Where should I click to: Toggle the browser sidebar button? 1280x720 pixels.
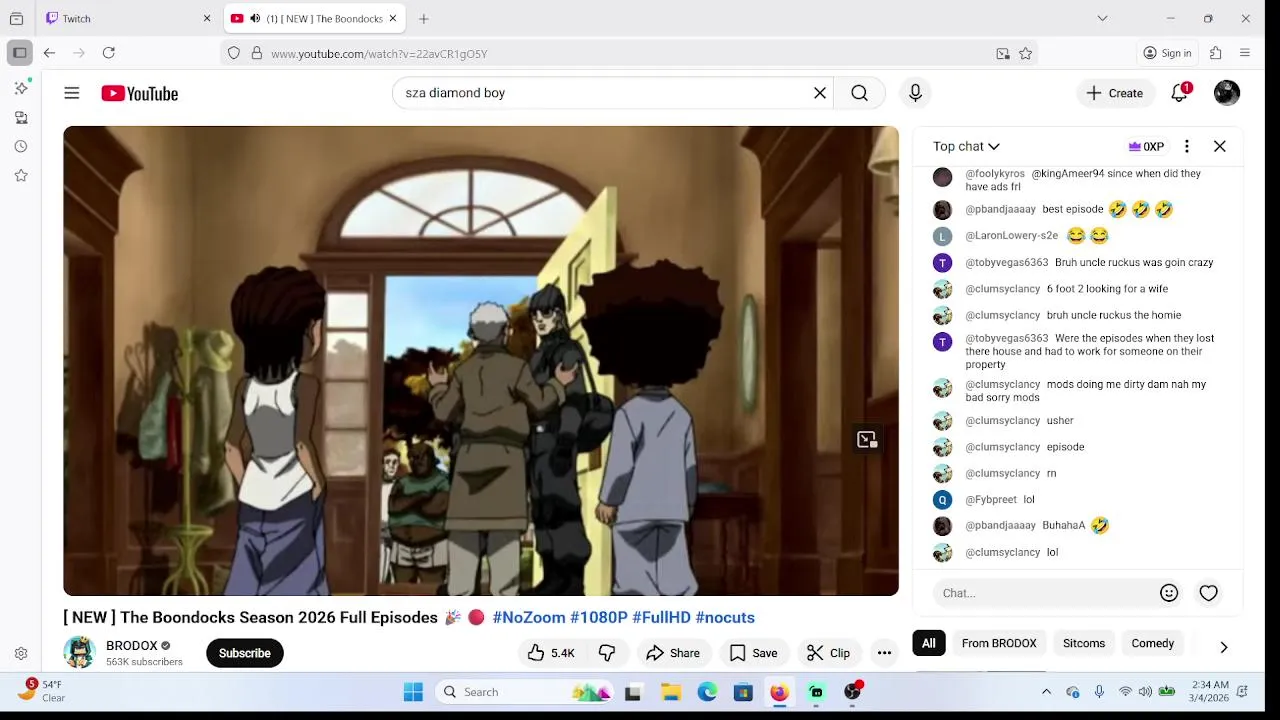[20, 53]
